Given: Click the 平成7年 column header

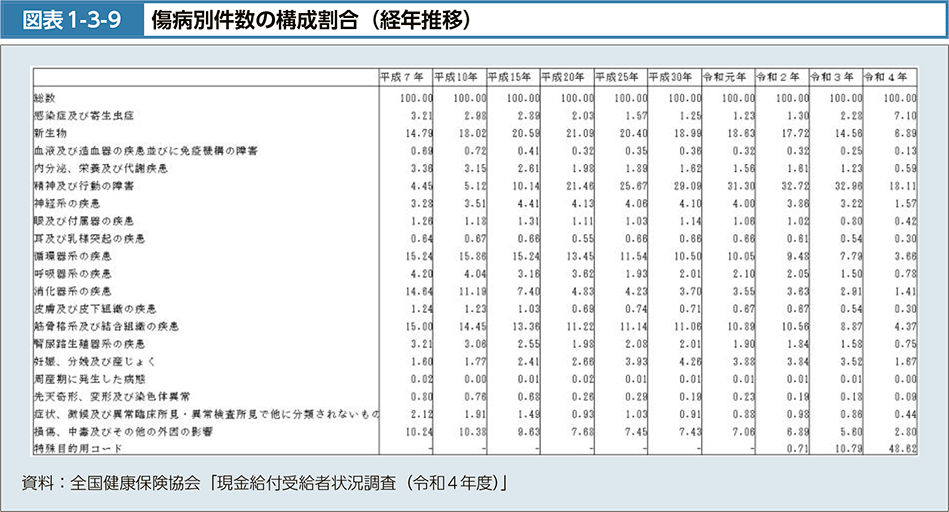Looking at the screenshot, I should (x=404, y=76).
